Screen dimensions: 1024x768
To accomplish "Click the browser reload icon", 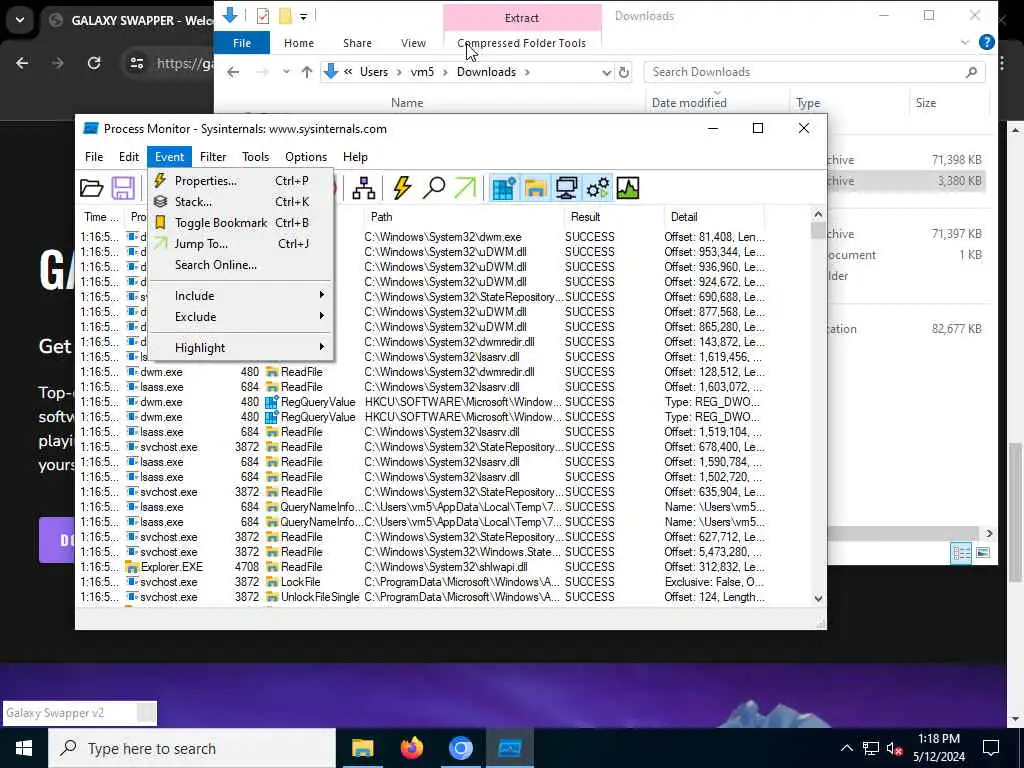I will pos(94,63).
